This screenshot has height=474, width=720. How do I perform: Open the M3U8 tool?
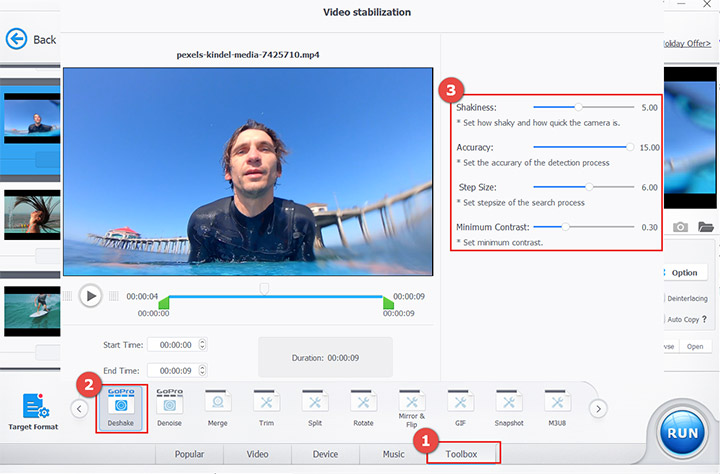pos(557,408)
